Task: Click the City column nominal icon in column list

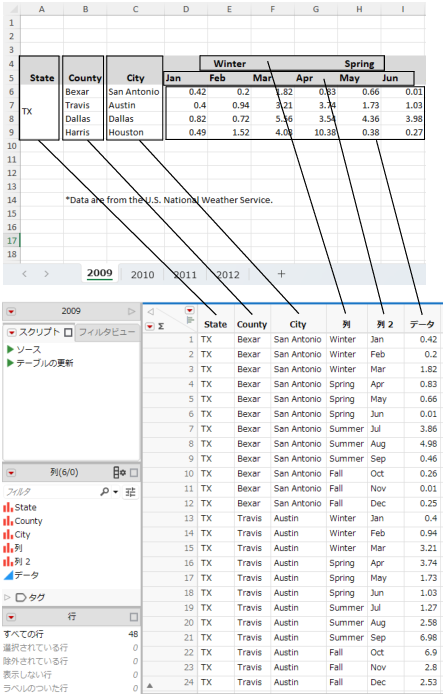Action: tap(8, 535)
